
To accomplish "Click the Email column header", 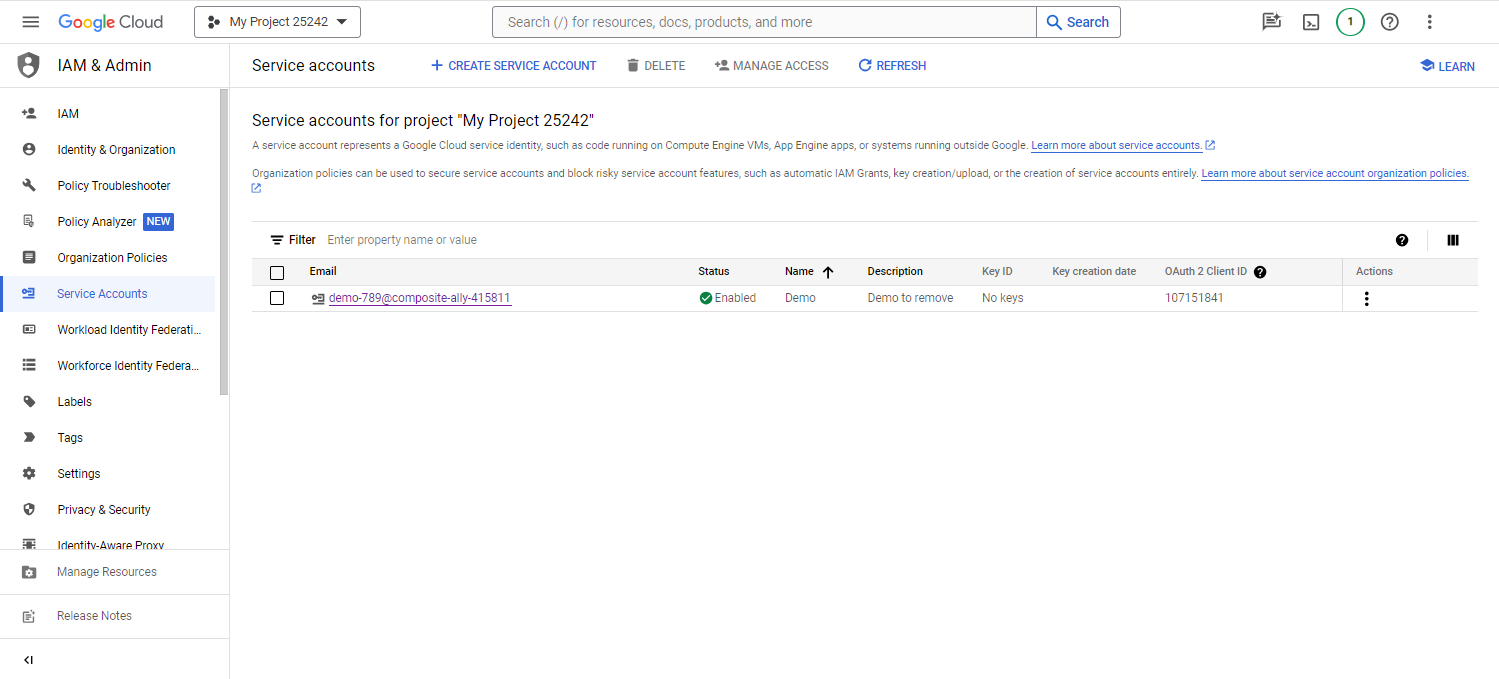I will click(x=323, y=272).
